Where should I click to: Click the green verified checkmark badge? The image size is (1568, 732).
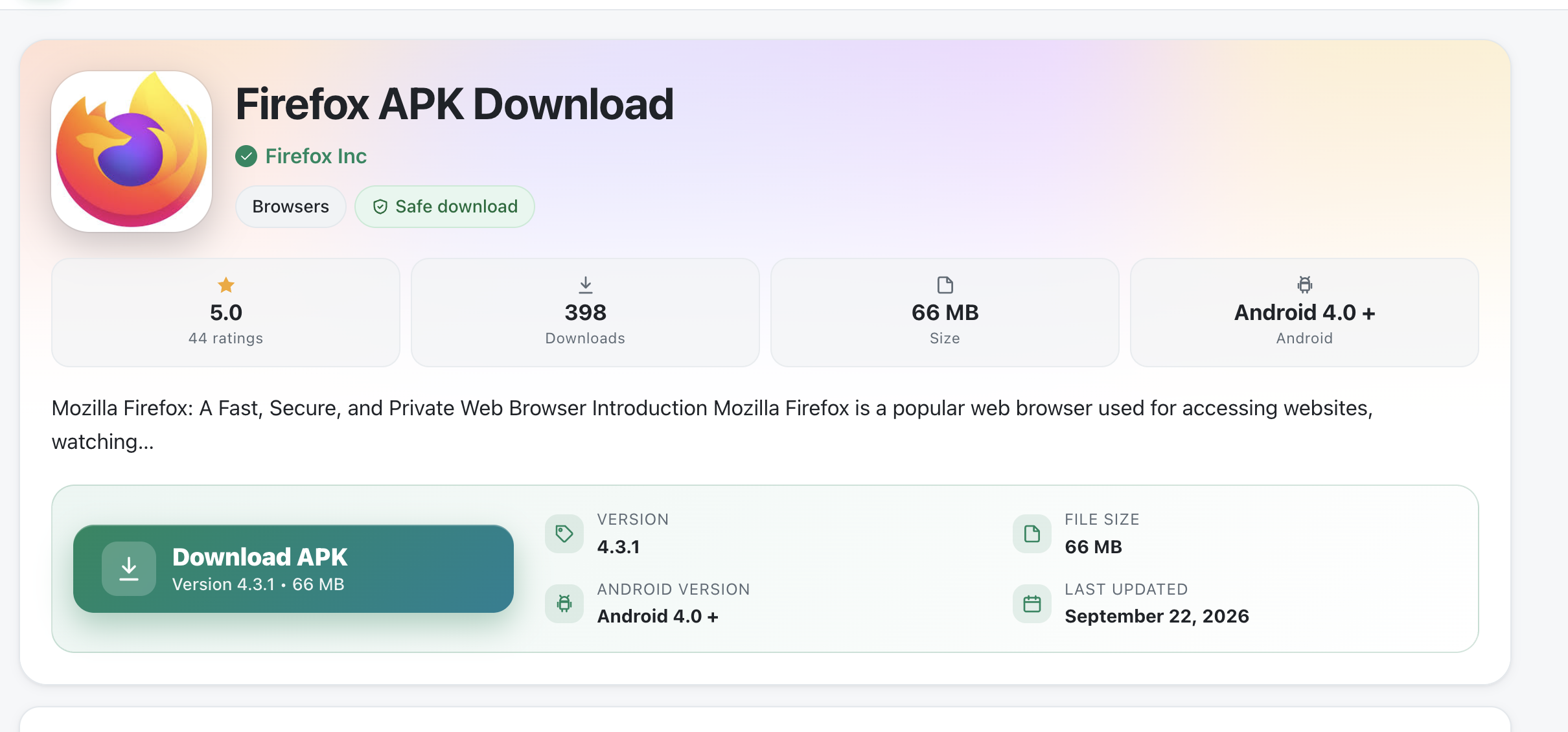[246, 156]
